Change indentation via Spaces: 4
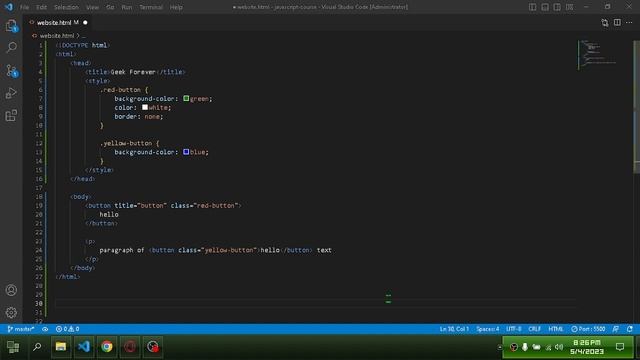The width and height of the screenshot is (640, 360). point(488,329)
